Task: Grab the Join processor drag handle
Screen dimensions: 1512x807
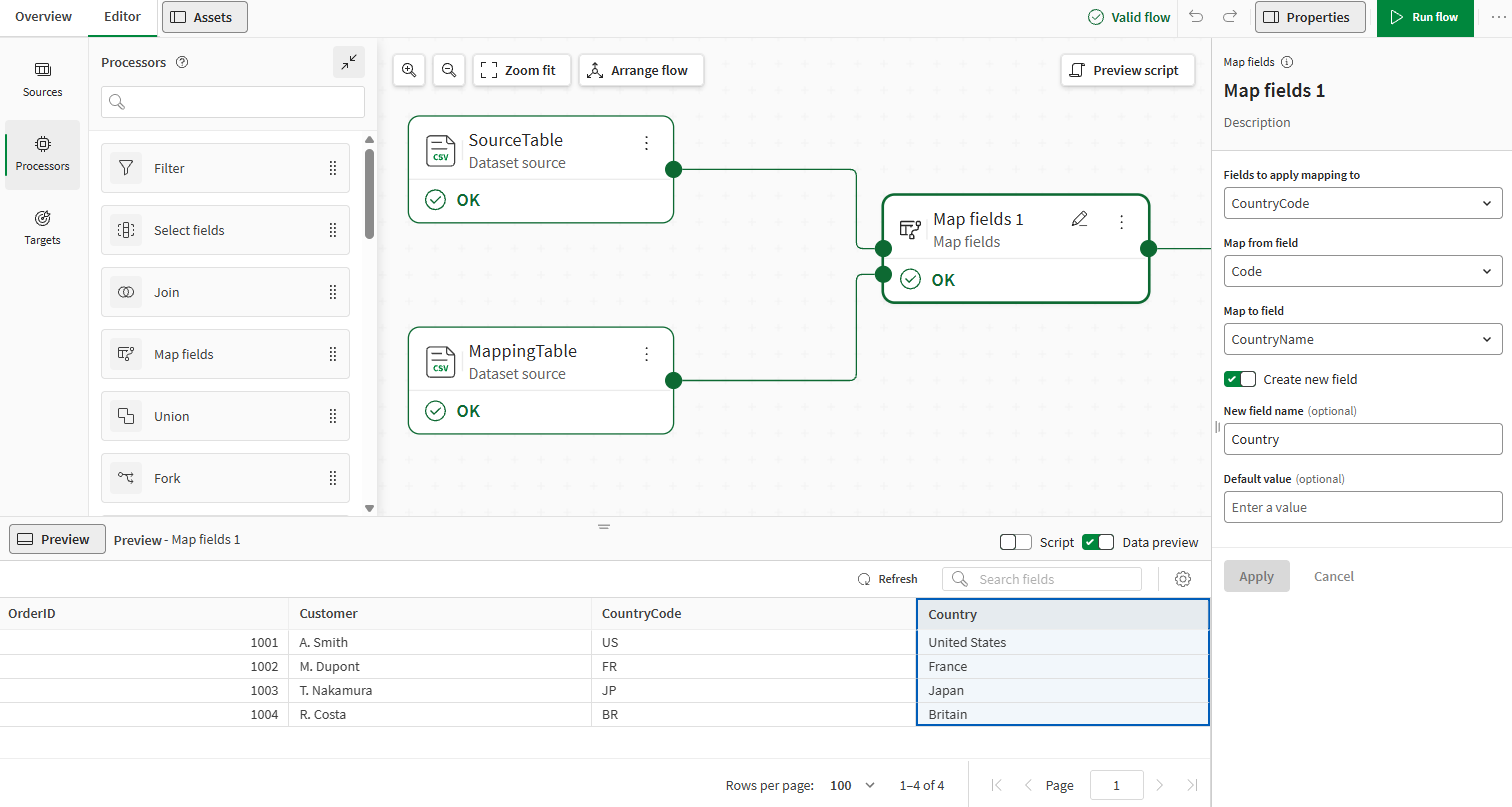Action: point(333,292)
